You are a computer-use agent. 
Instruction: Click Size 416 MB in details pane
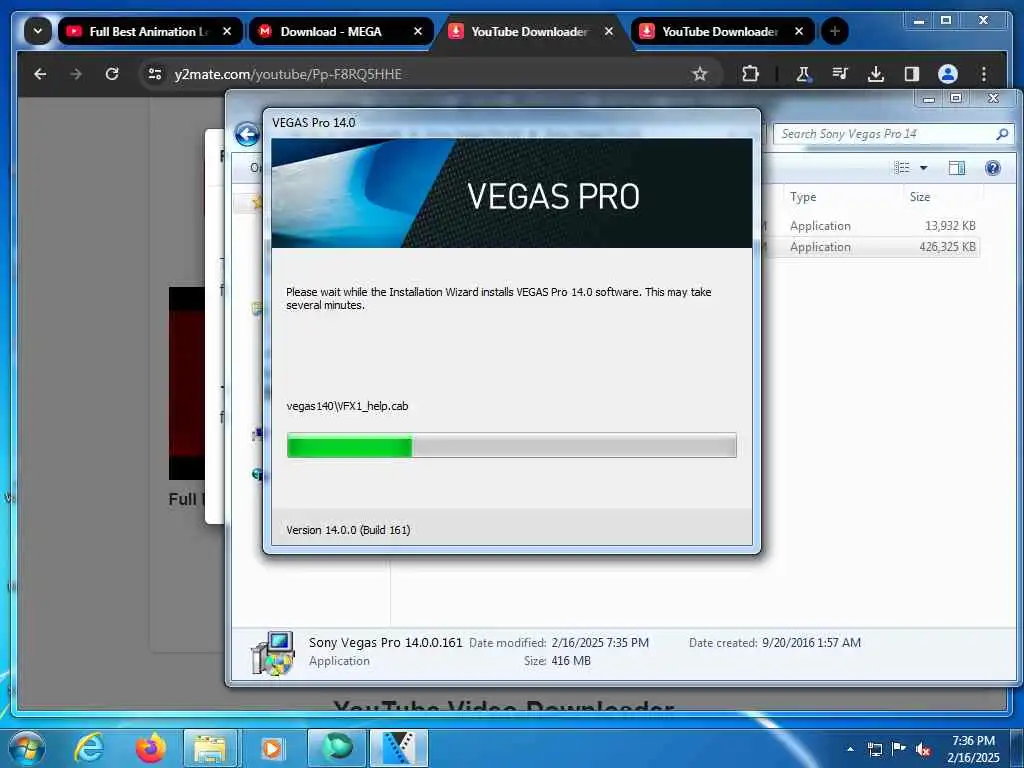pos(571,661)
